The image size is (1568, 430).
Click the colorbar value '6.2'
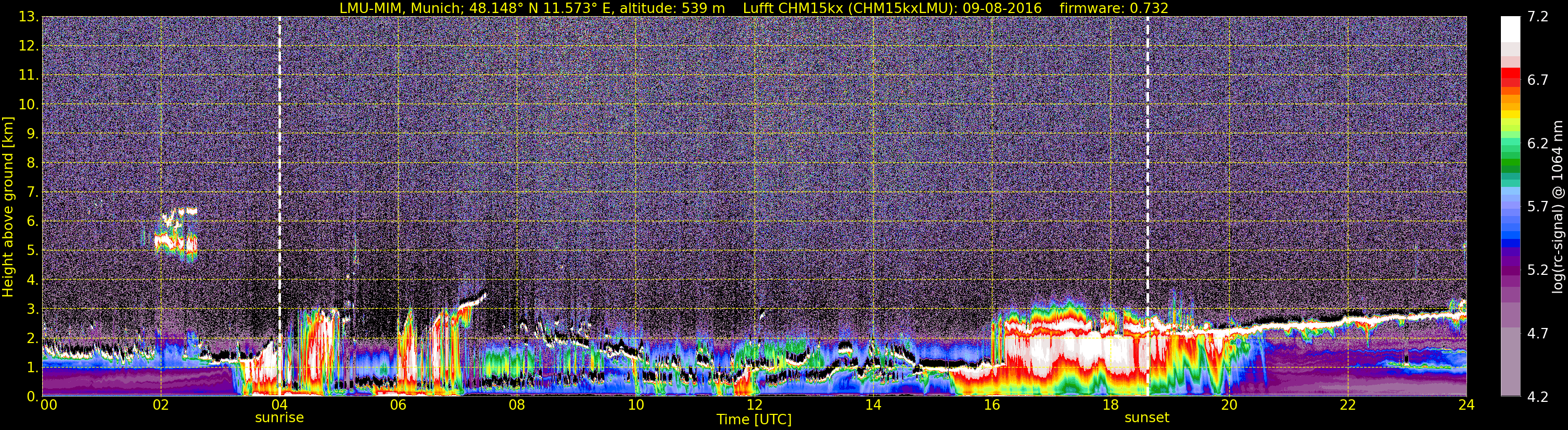click(1538, 144)
